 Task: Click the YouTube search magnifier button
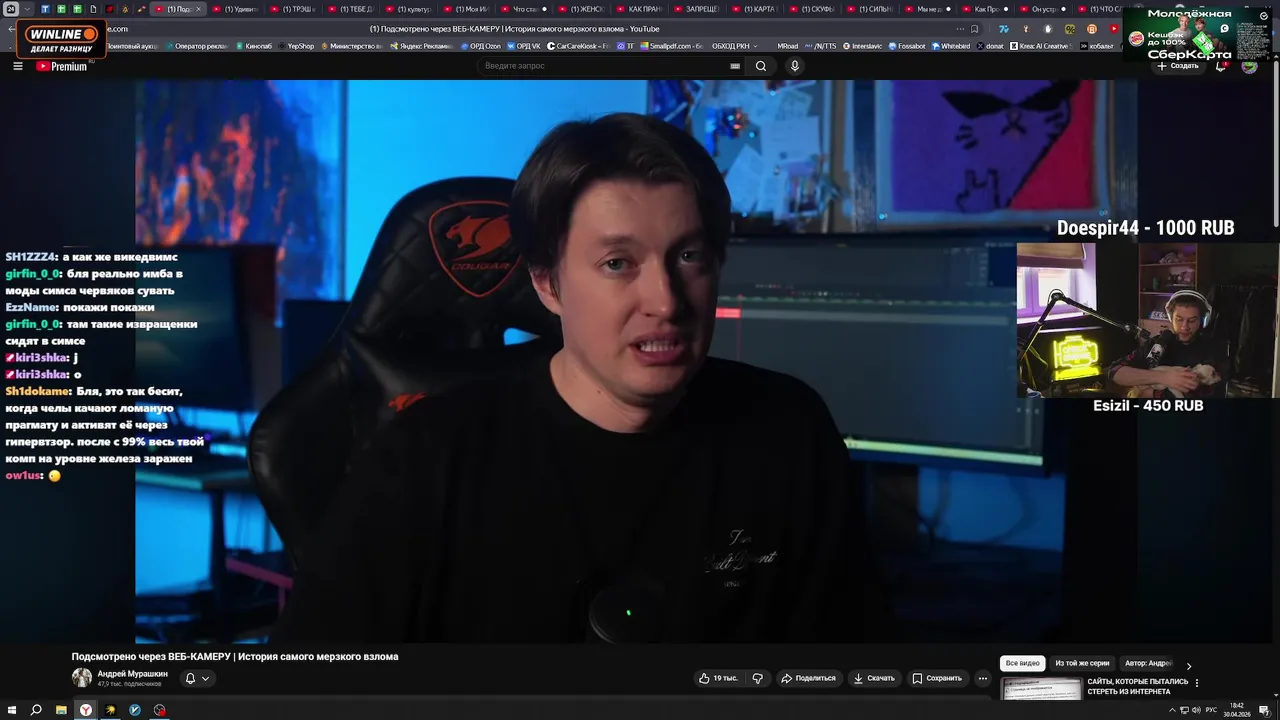point(761,66)
